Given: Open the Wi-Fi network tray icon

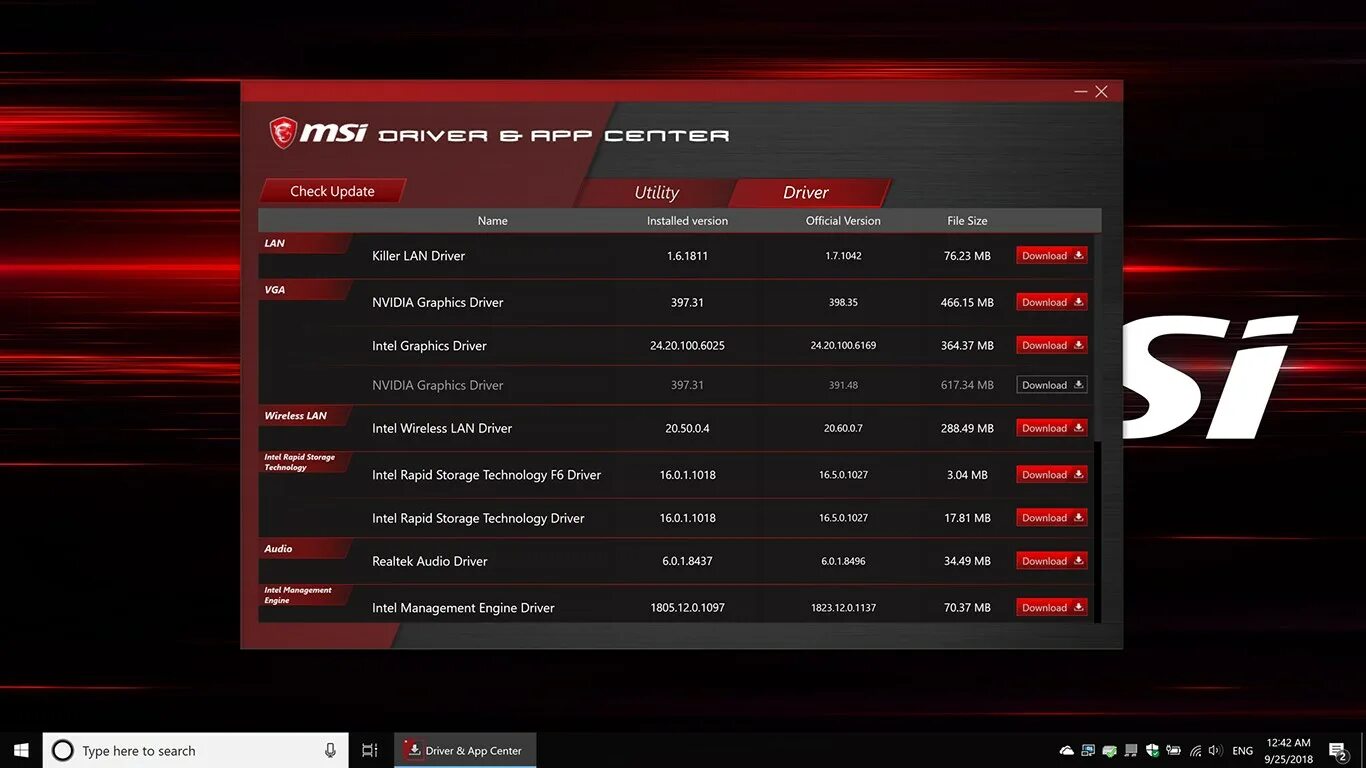Looking at the screenshot, I should point(1196,750).
